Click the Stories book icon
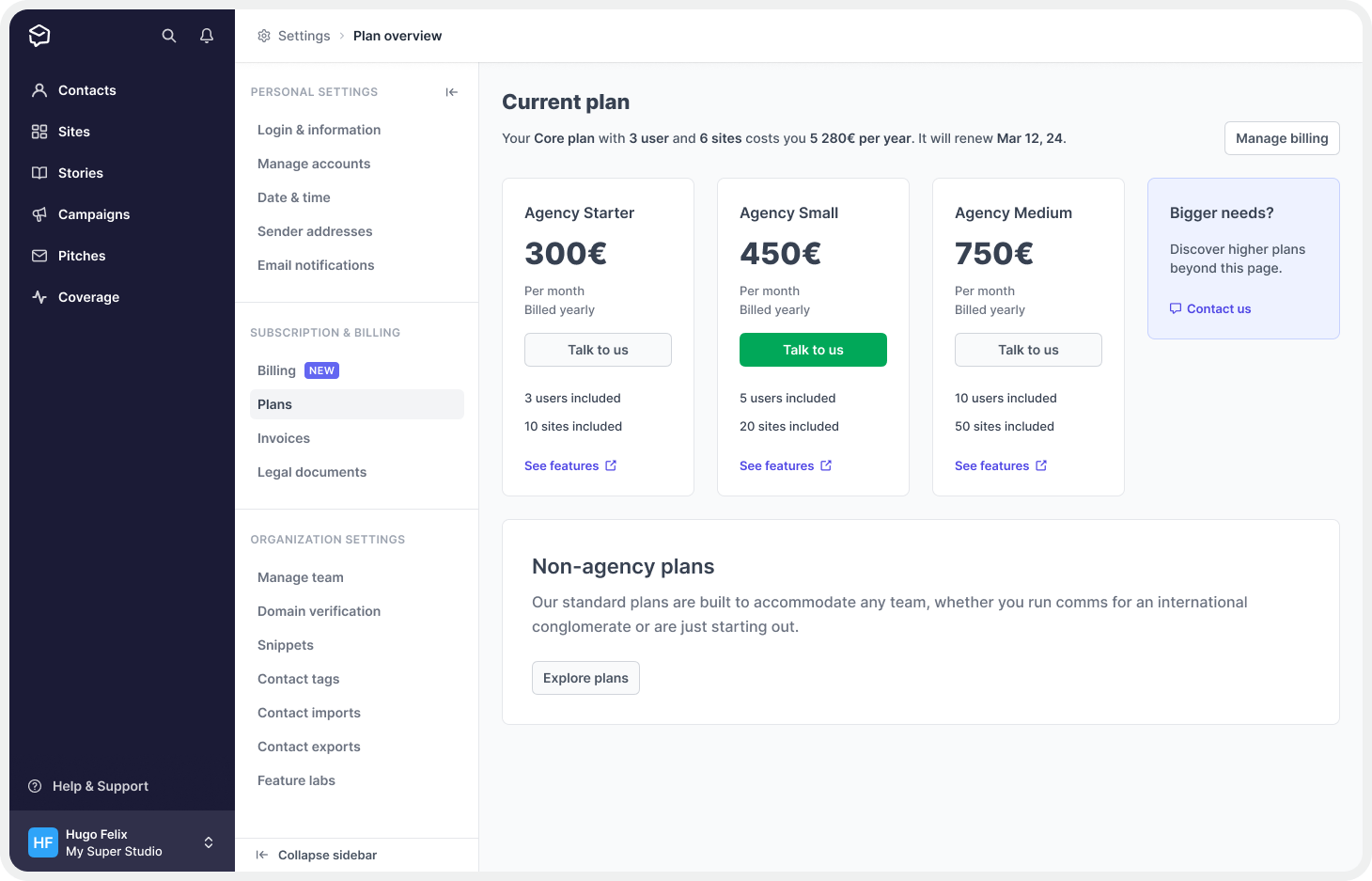The width and height of the screenshot is (1372, 881). click(x=39, y=173)
